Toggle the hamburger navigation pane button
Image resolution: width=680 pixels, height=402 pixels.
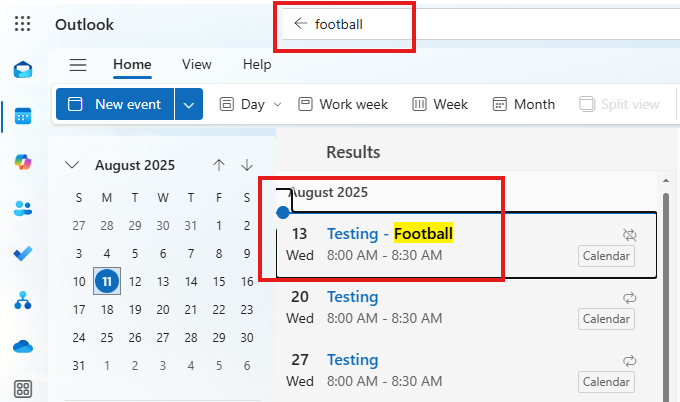coord(78,65)
